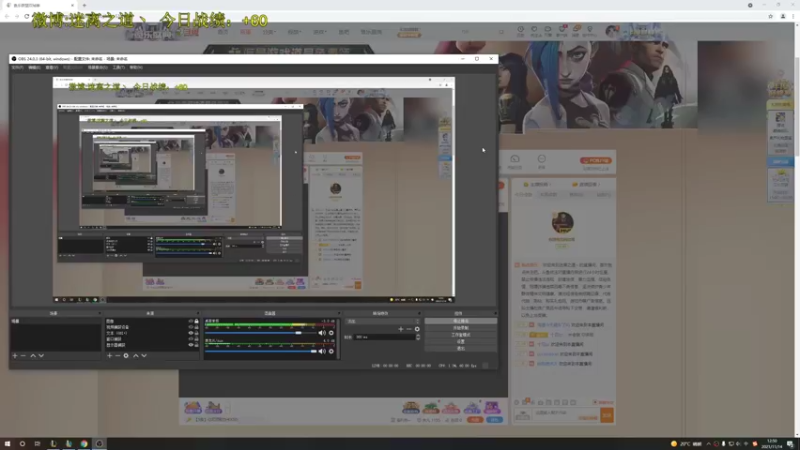Mute the mic/Aux audio channel
Image resolution: width=800 pixels, height=450 pixels.
click(x=322, y=352)
